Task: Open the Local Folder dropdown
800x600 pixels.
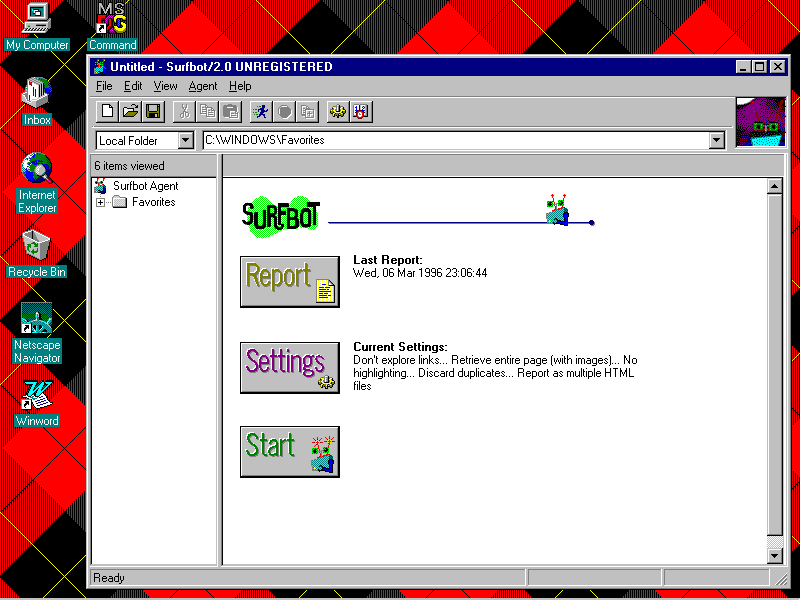Action: tap(185, 141)
